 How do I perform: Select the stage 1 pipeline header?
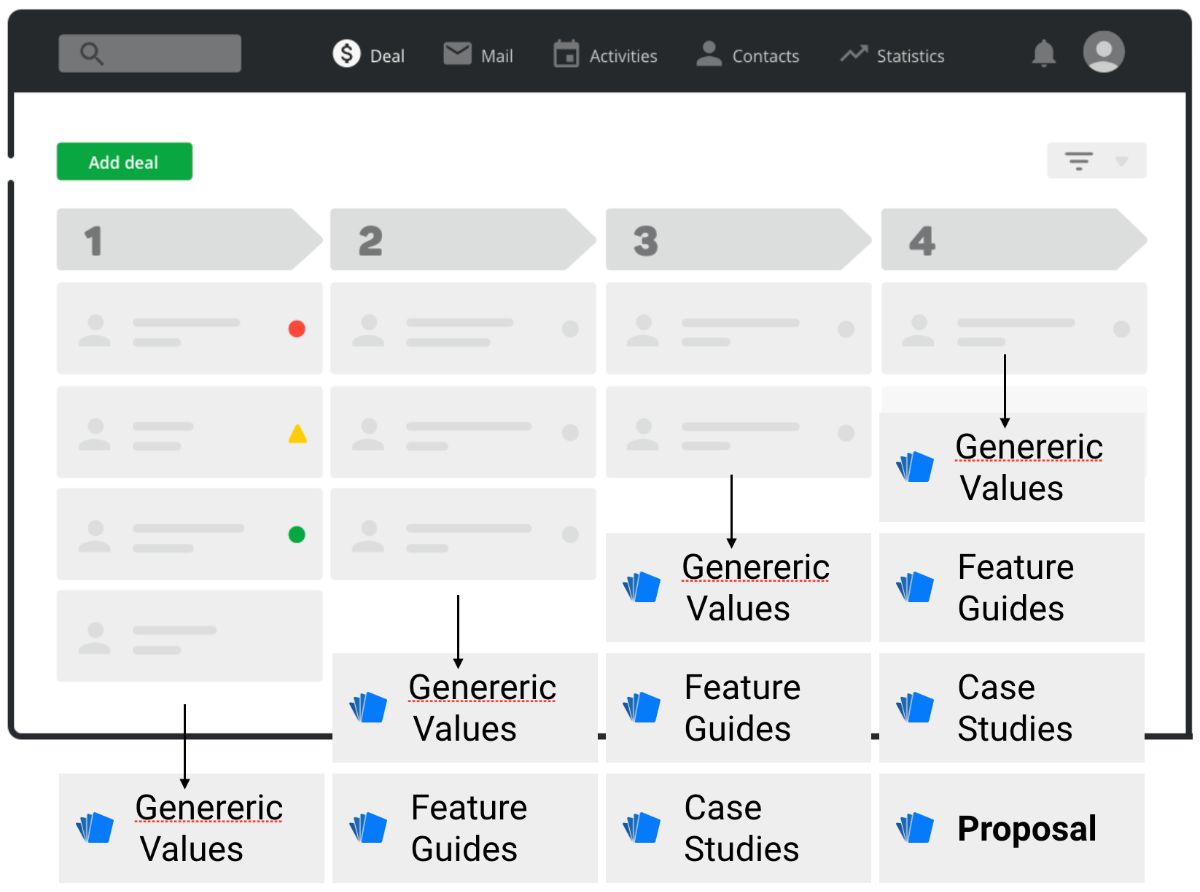tap(189, 239)
